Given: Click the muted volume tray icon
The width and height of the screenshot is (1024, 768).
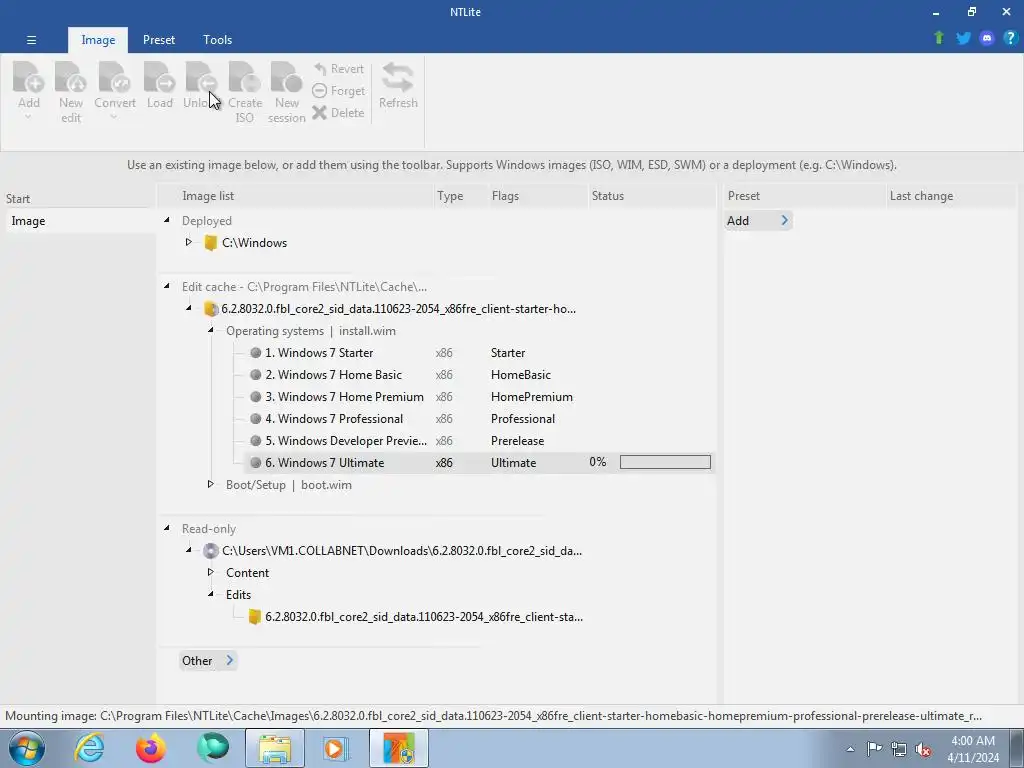Looking at the screenshot, I should pos(923,749).
